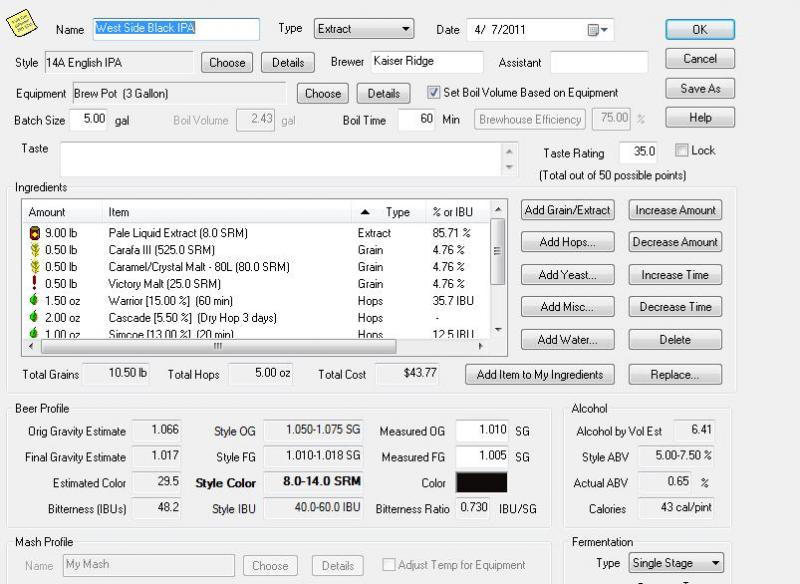Click Add Hops button

[567, 242]
